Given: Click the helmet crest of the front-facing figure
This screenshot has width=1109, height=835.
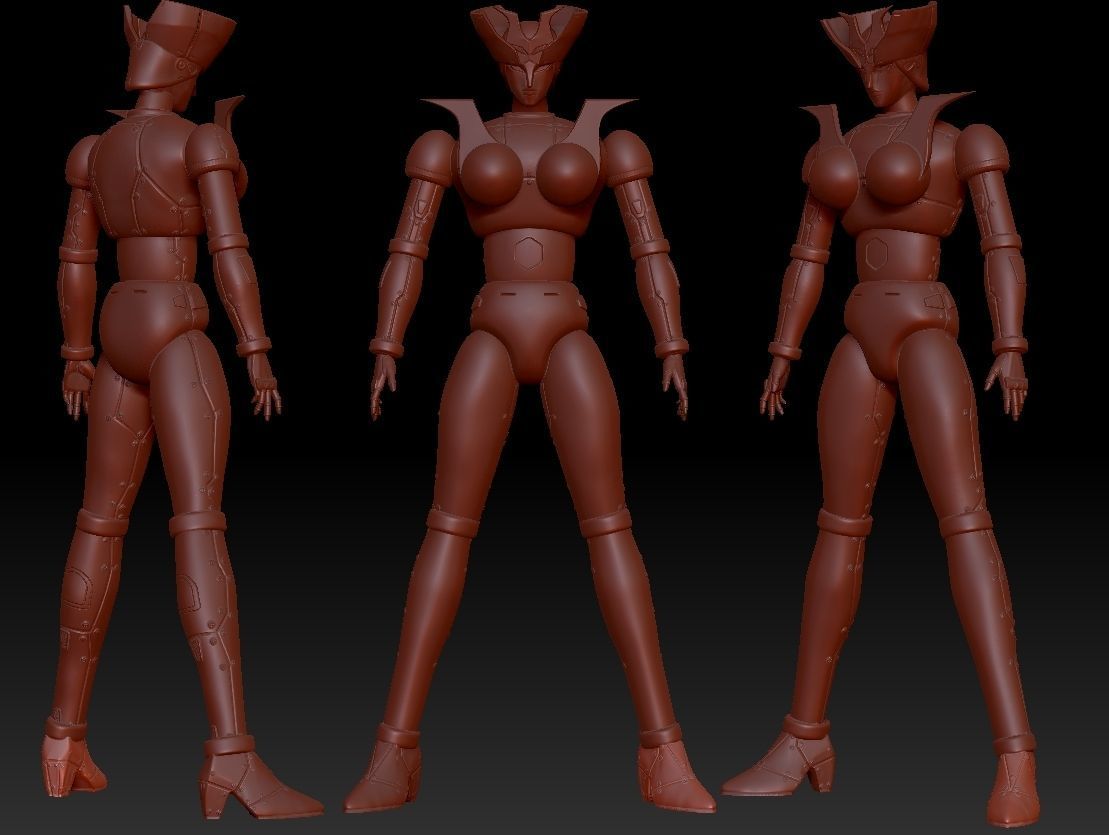Looking at the screenshot, I should click(x=528, y=32).
